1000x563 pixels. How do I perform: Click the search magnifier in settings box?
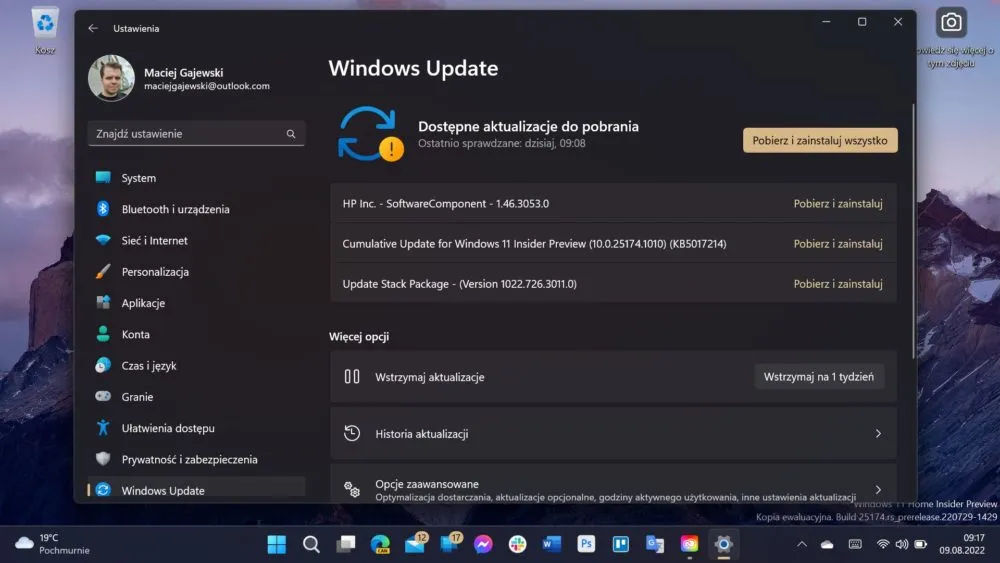pyautogui.click(x=291, y=134)
